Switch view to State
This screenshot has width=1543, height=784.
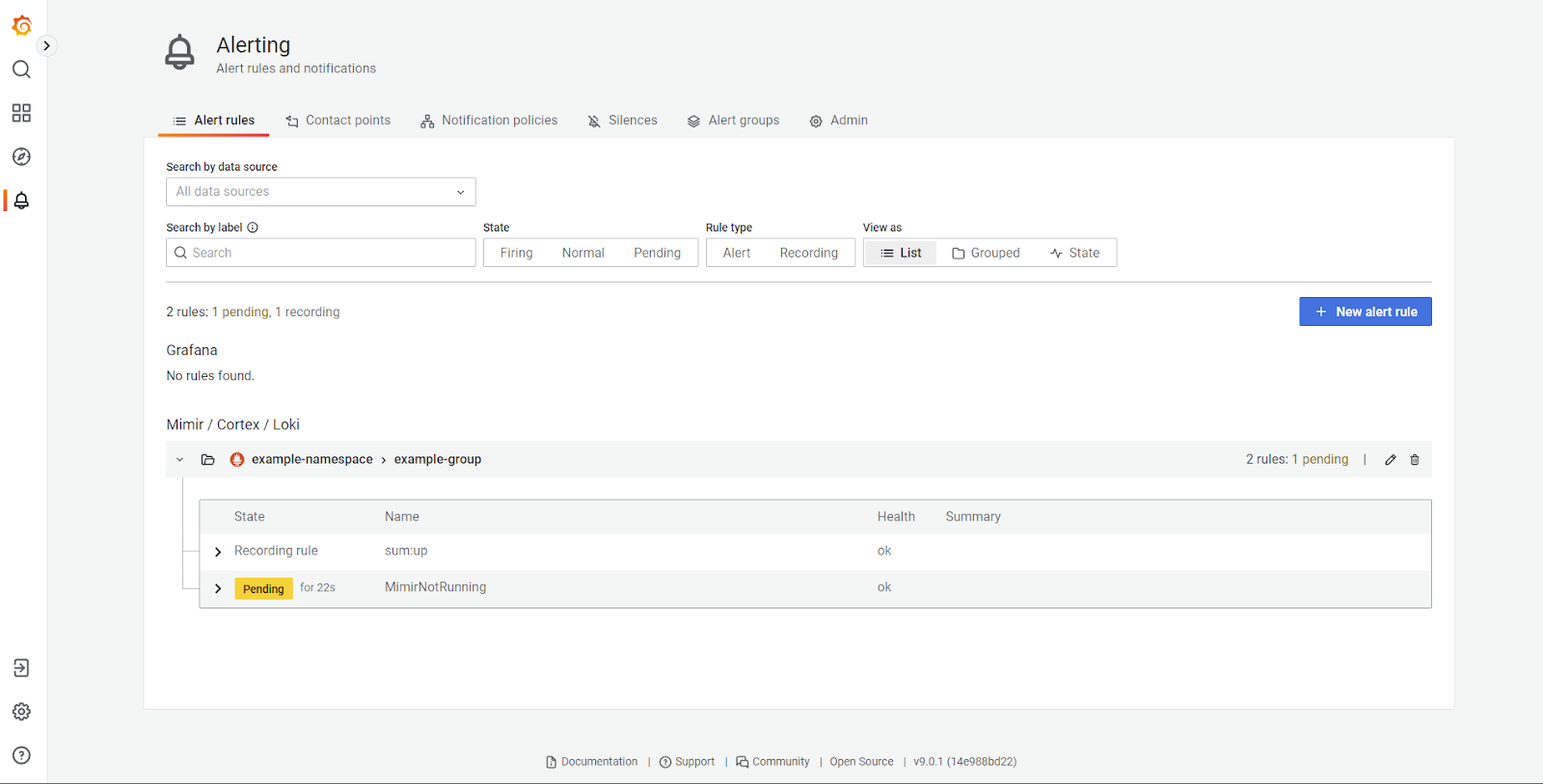[x=1074, y=253]
